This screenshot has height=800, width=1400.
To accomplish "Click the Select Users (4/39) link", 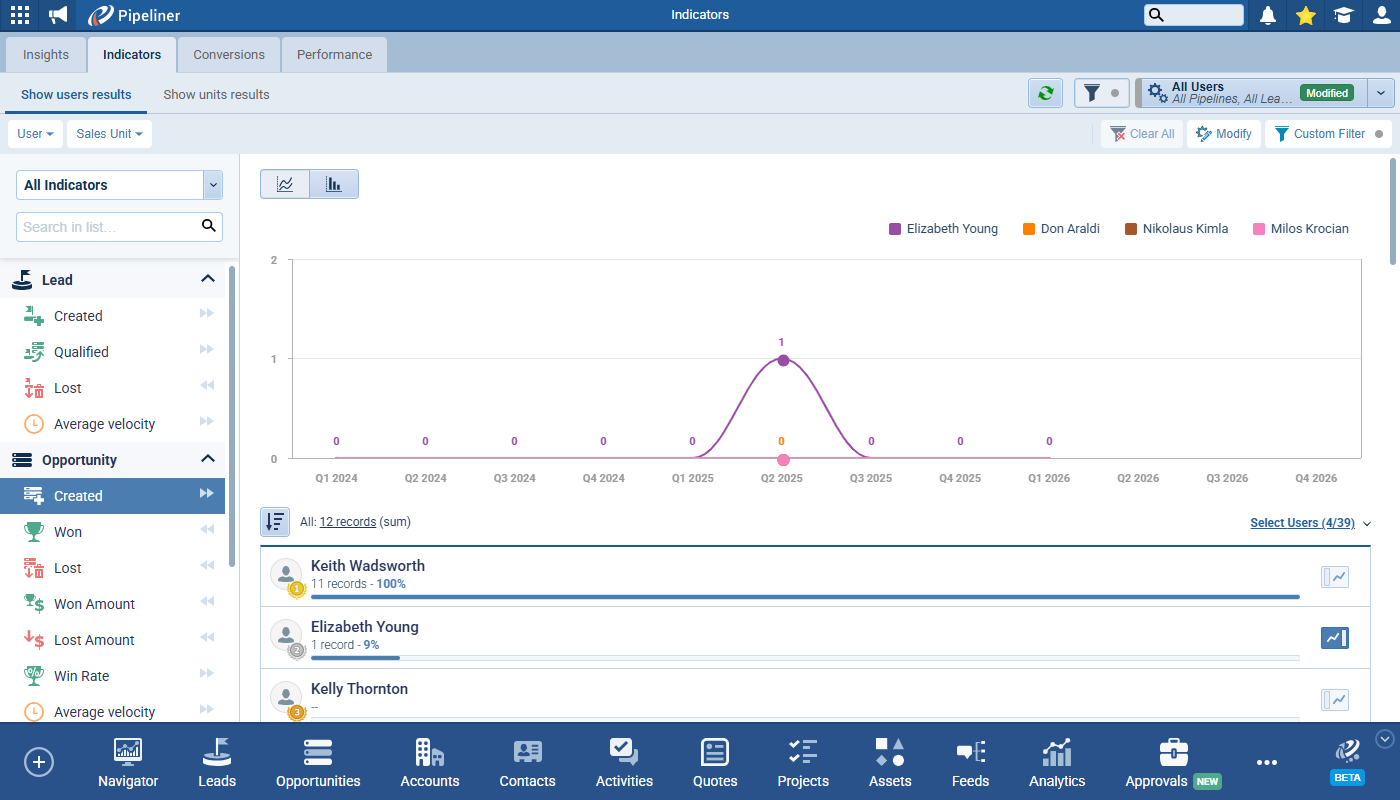I will click(1301, 523).
